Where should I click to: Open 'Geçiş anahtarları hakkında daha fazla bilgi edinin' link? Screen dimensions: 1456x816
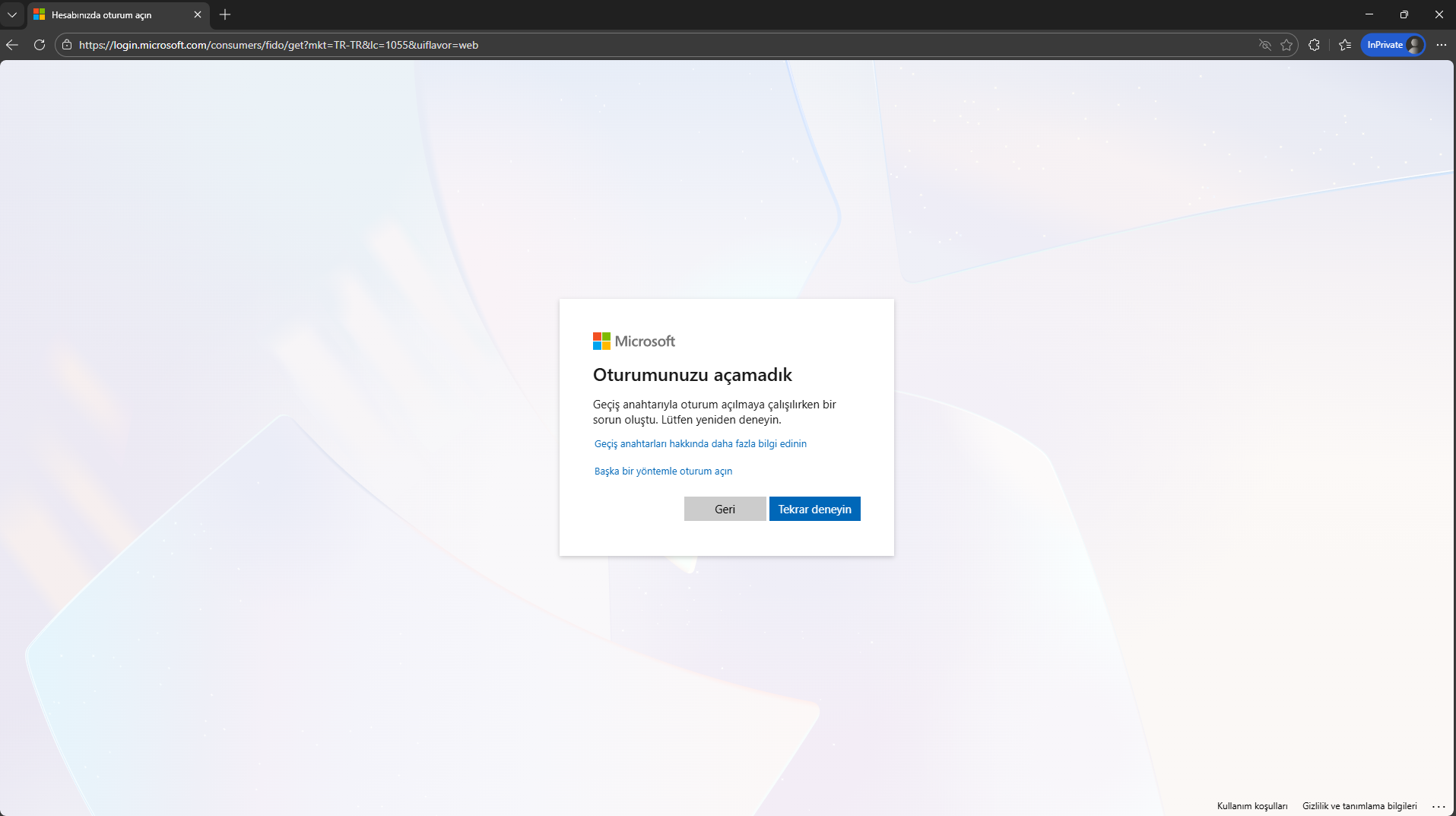tap(700, 444)
